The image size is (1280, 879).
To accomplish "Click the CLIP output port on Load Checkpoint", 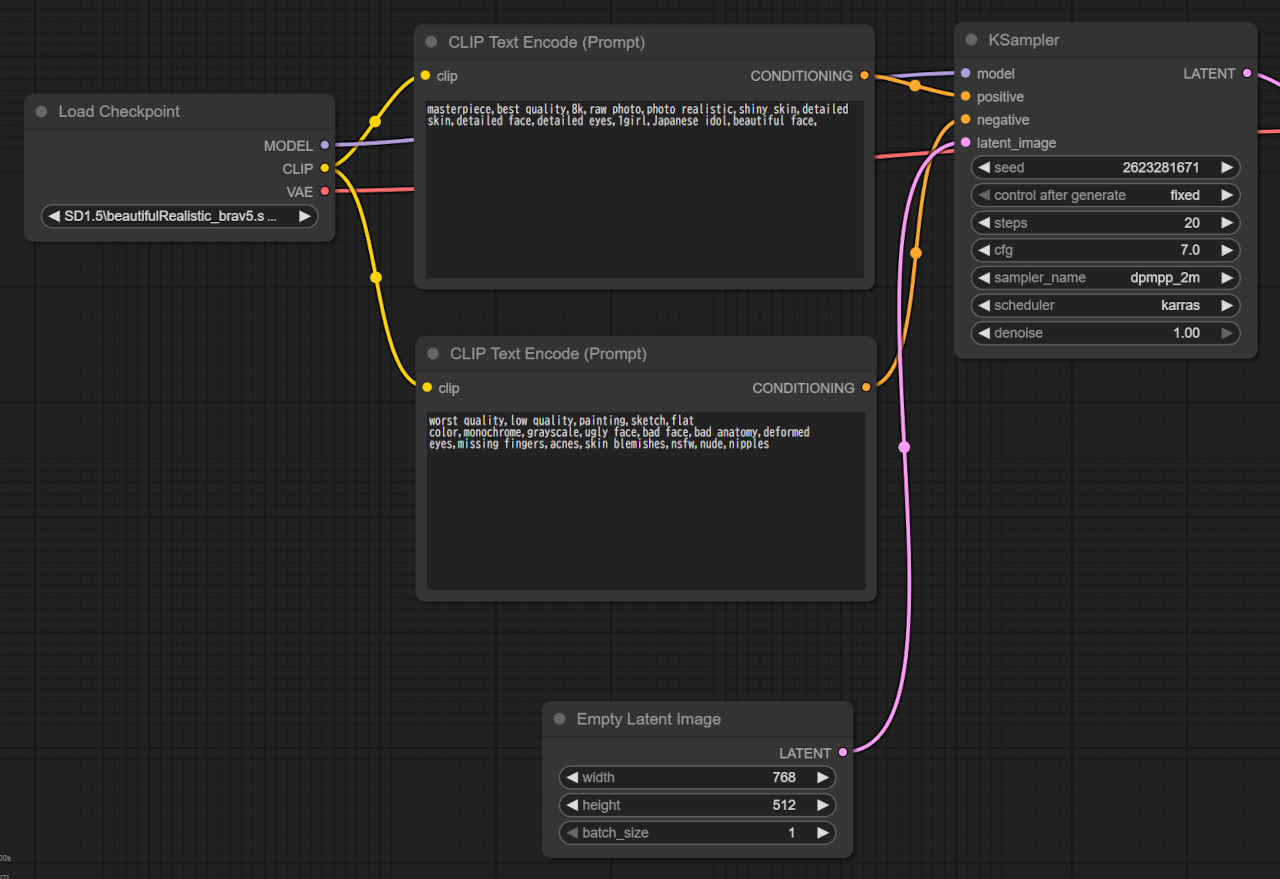I will 325,169.
